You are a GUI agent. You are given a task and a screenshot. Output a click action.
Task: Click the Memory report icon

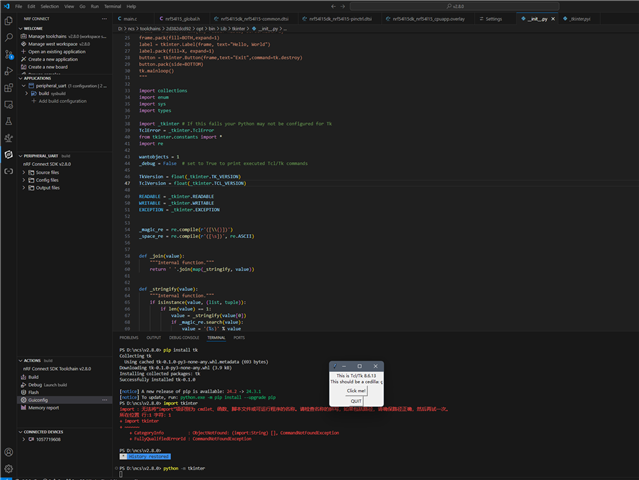(x=24, y=407)
